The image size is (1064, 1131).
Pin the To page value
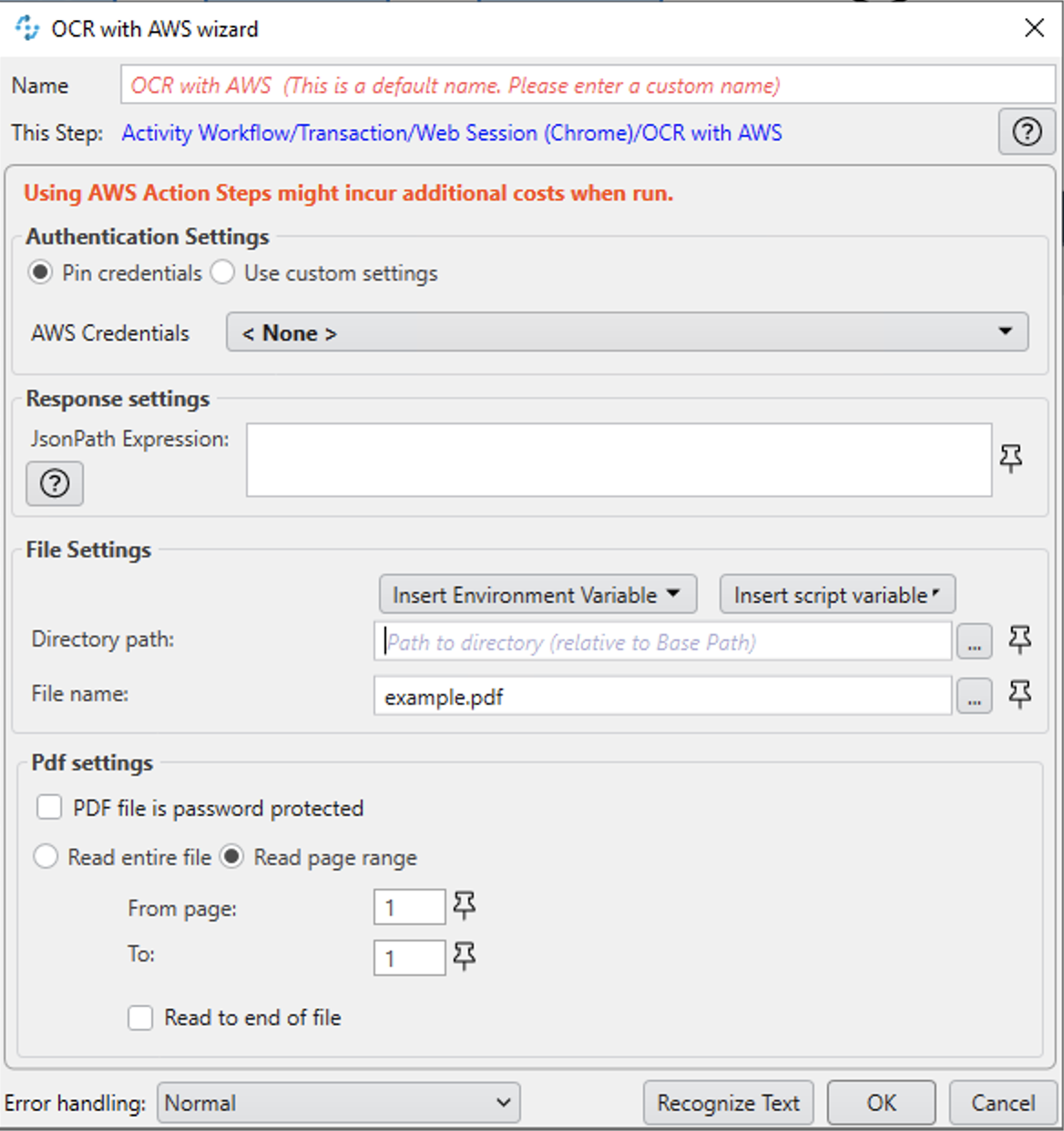464,957
